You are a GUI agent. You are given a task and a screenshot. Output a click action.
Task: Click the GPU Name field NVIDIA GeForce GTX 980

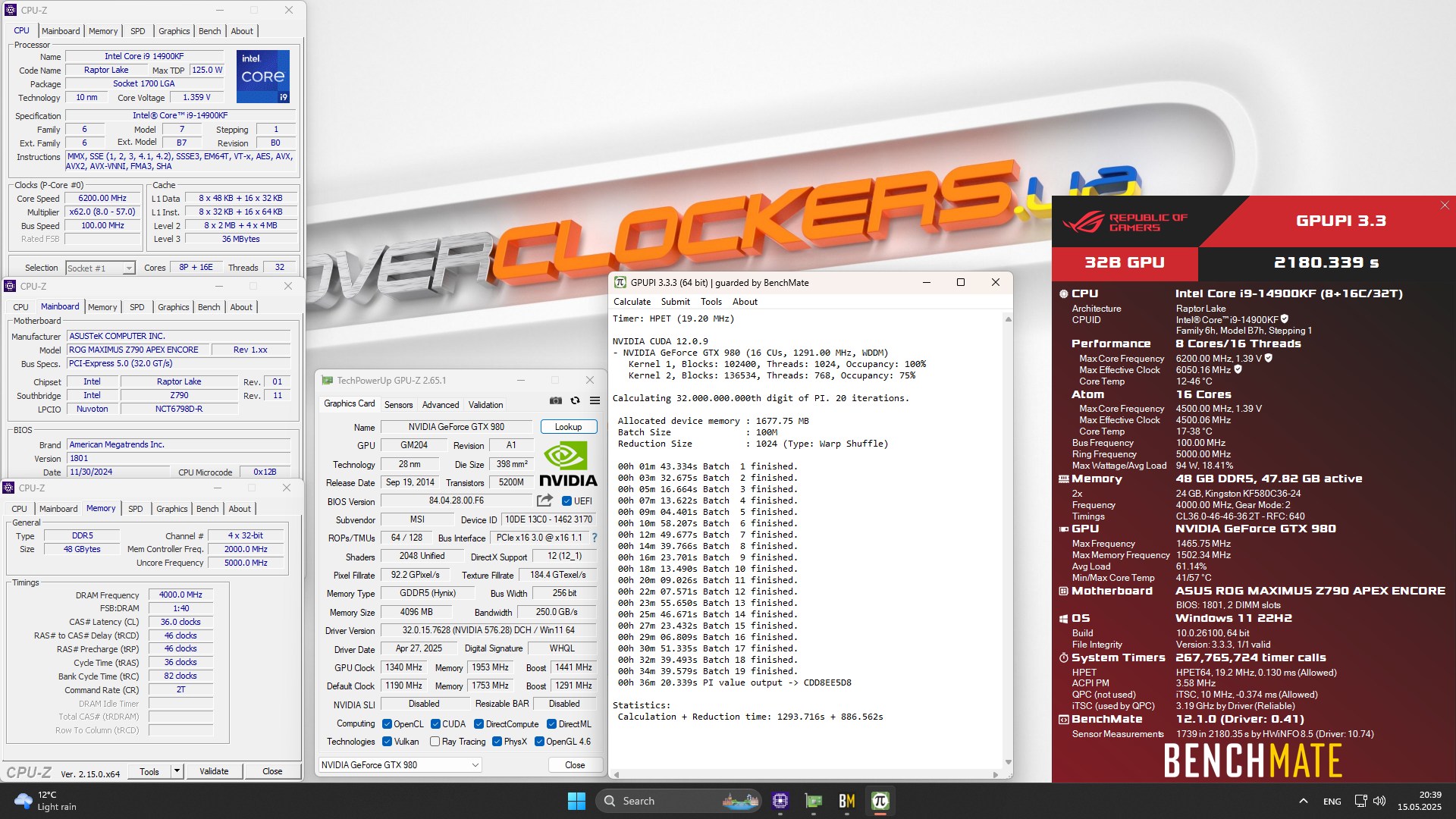tap(456, 426)
